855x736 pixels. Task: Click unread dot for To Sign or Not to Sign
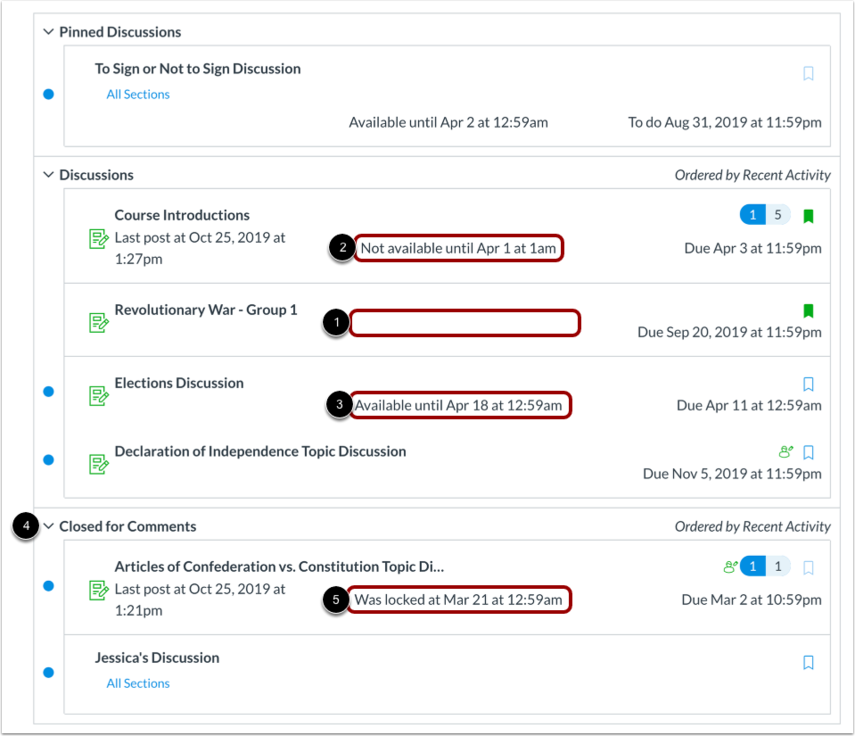pyautogui.click(x=49, y=94)
